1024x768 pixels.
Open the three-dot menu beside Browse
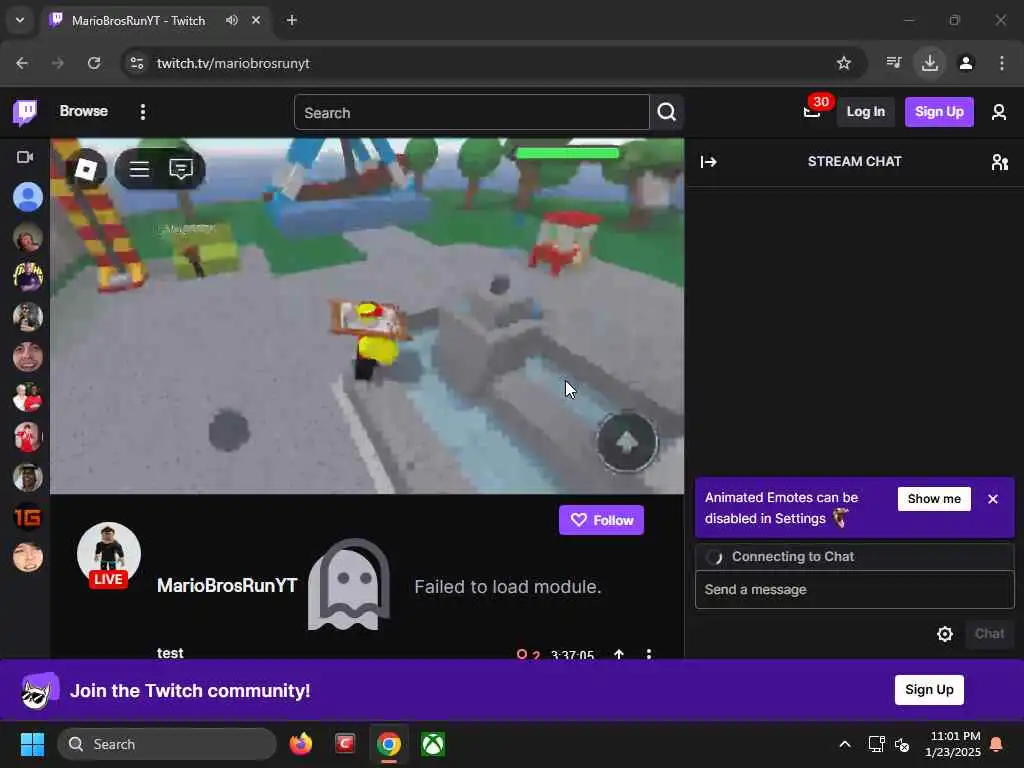[142, 112]
